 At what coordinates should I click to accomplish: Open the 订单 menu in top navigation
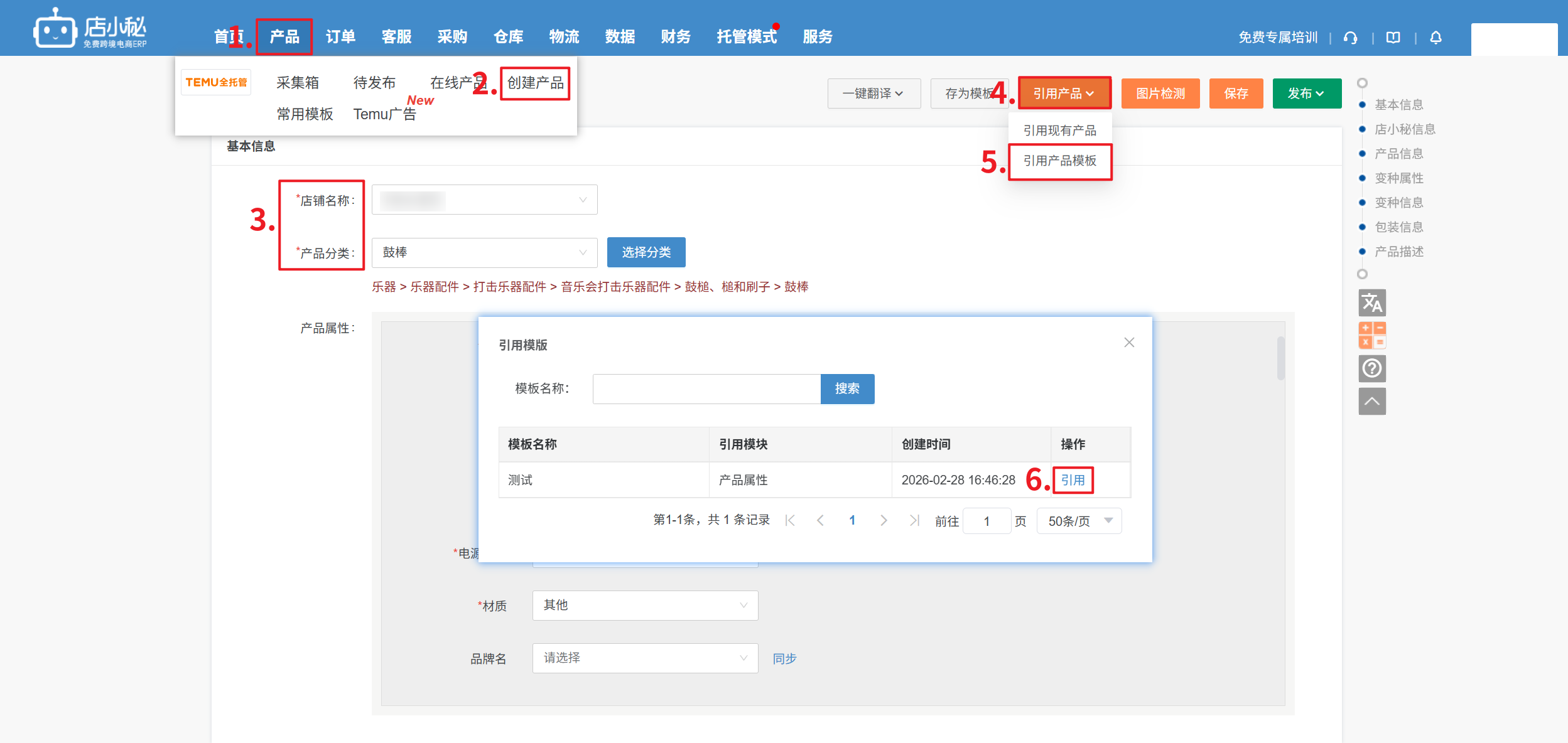click(340, 37)
